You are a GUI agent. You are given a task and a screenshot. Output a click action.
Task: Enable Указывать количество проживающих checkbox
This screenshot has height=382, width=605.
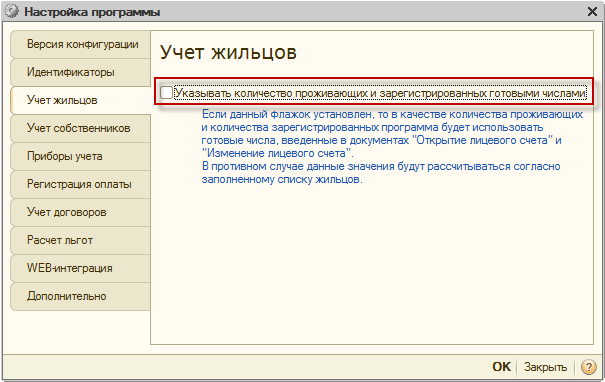[x=166, y=93]
